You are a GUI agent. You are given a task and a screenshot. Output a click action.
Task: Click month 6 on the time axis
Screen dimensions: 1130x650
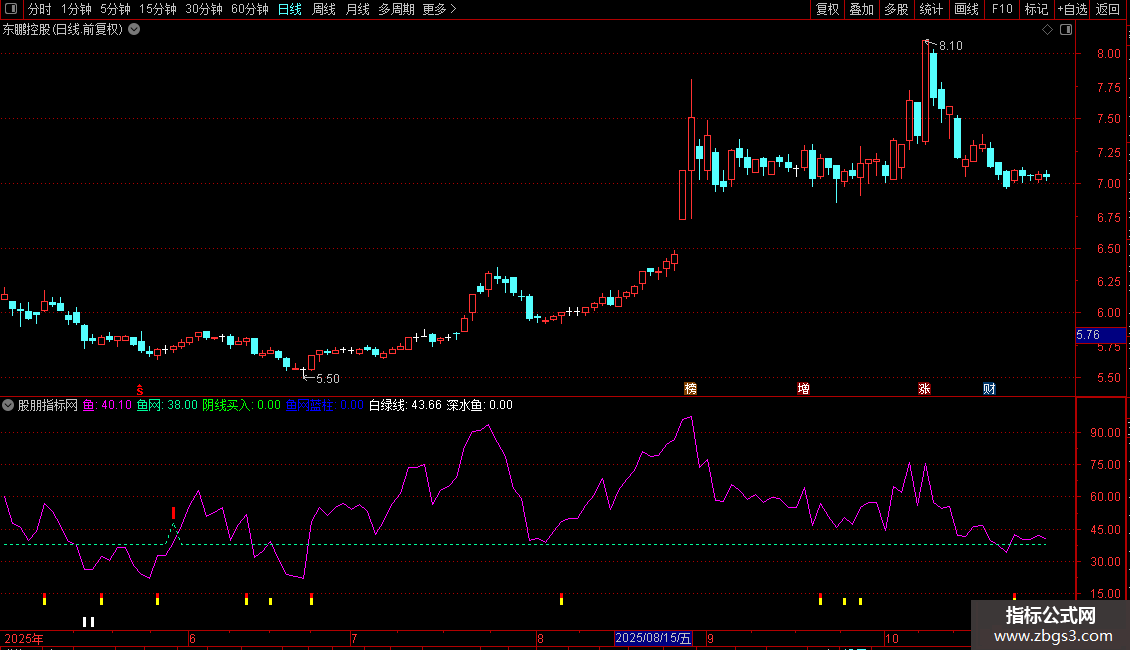click(192, 638)
